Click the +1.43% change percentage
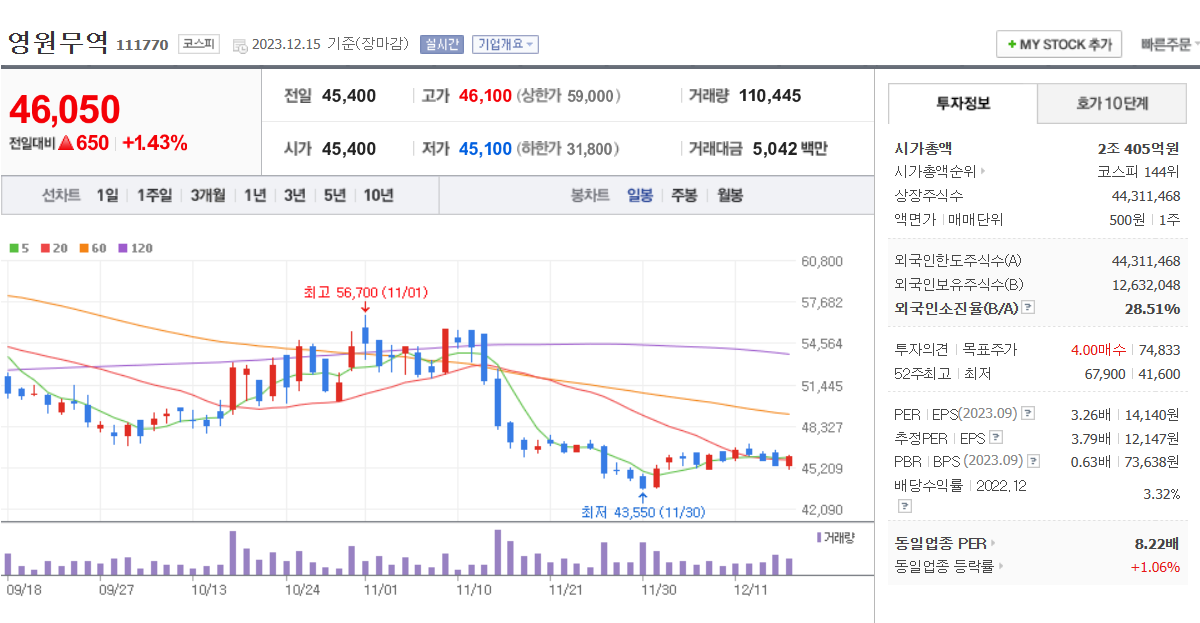 click(155, 143)
